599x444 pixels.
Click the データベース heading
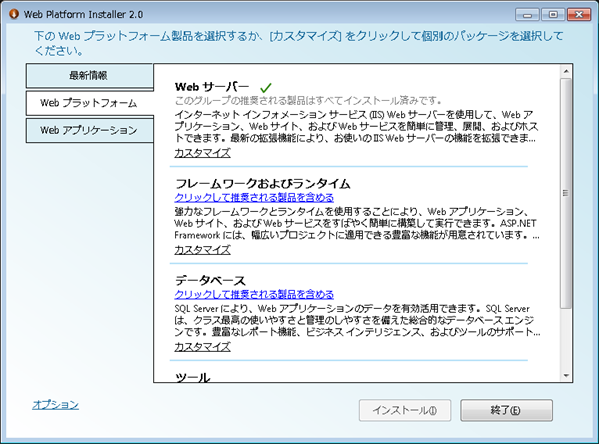[x=210, y=281]
